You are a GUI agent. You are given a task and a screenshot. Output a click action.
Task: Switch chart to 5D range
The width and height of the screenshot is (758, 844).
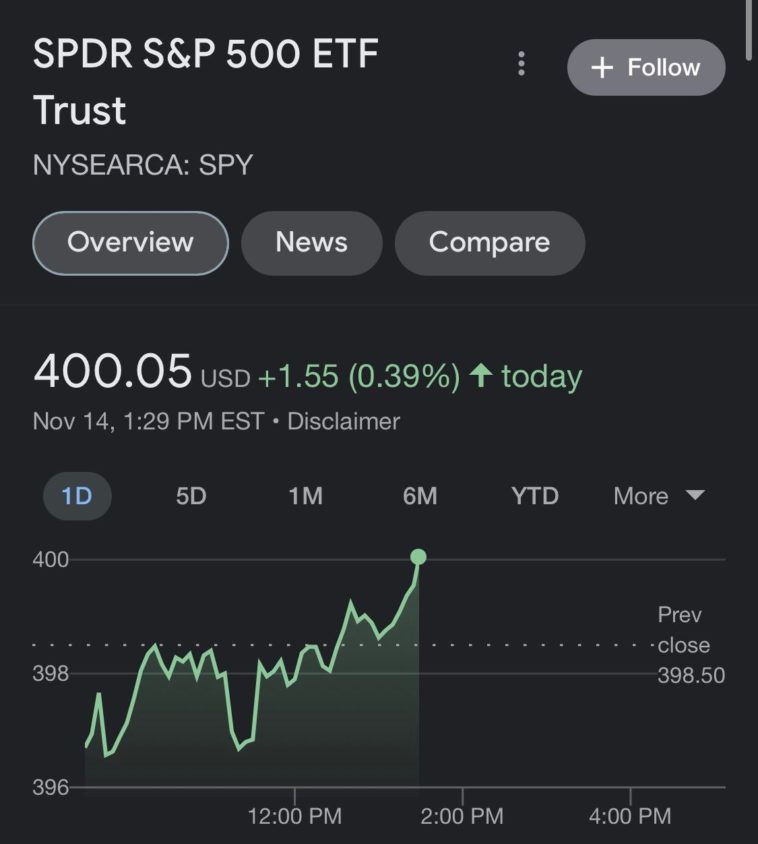191,496
